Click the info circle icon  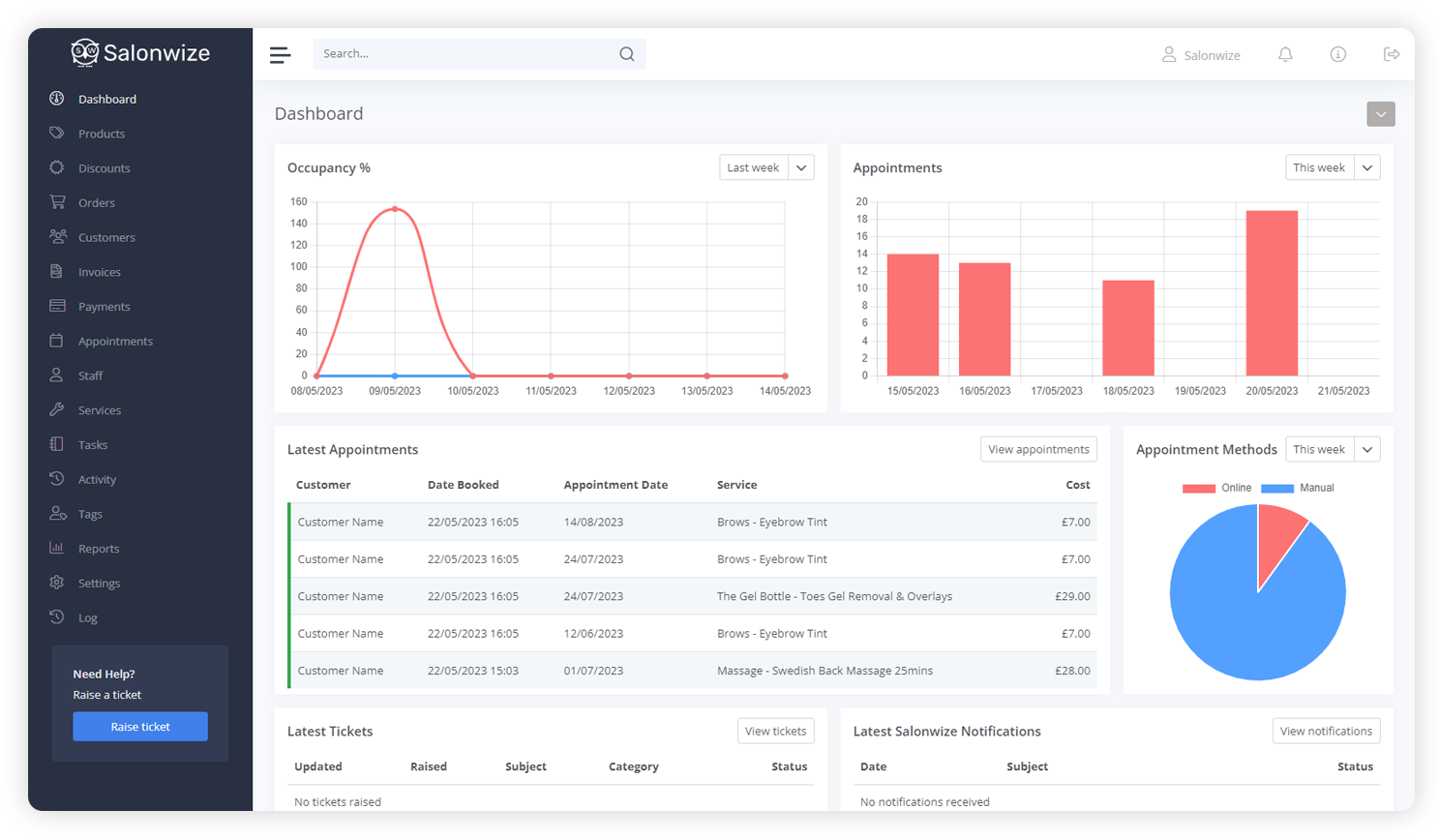coord(1337,55)
